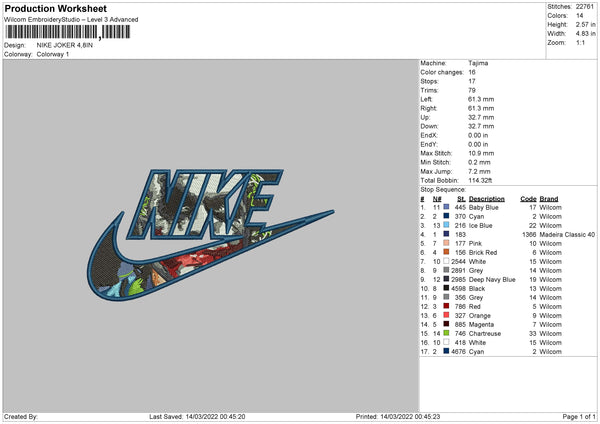Click the 'Page 1 of 1' footer
This screenshot has height=424, width=600.
tap(579, 416)
